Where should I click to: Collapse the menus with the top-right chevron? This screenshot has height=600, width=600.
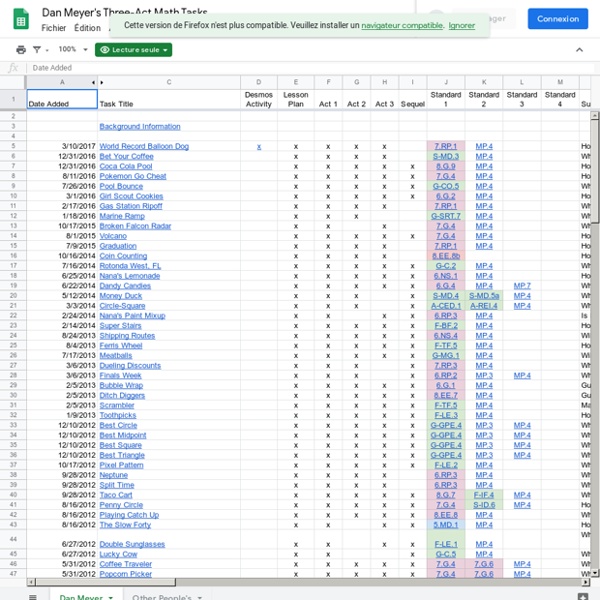click(579, 50)
